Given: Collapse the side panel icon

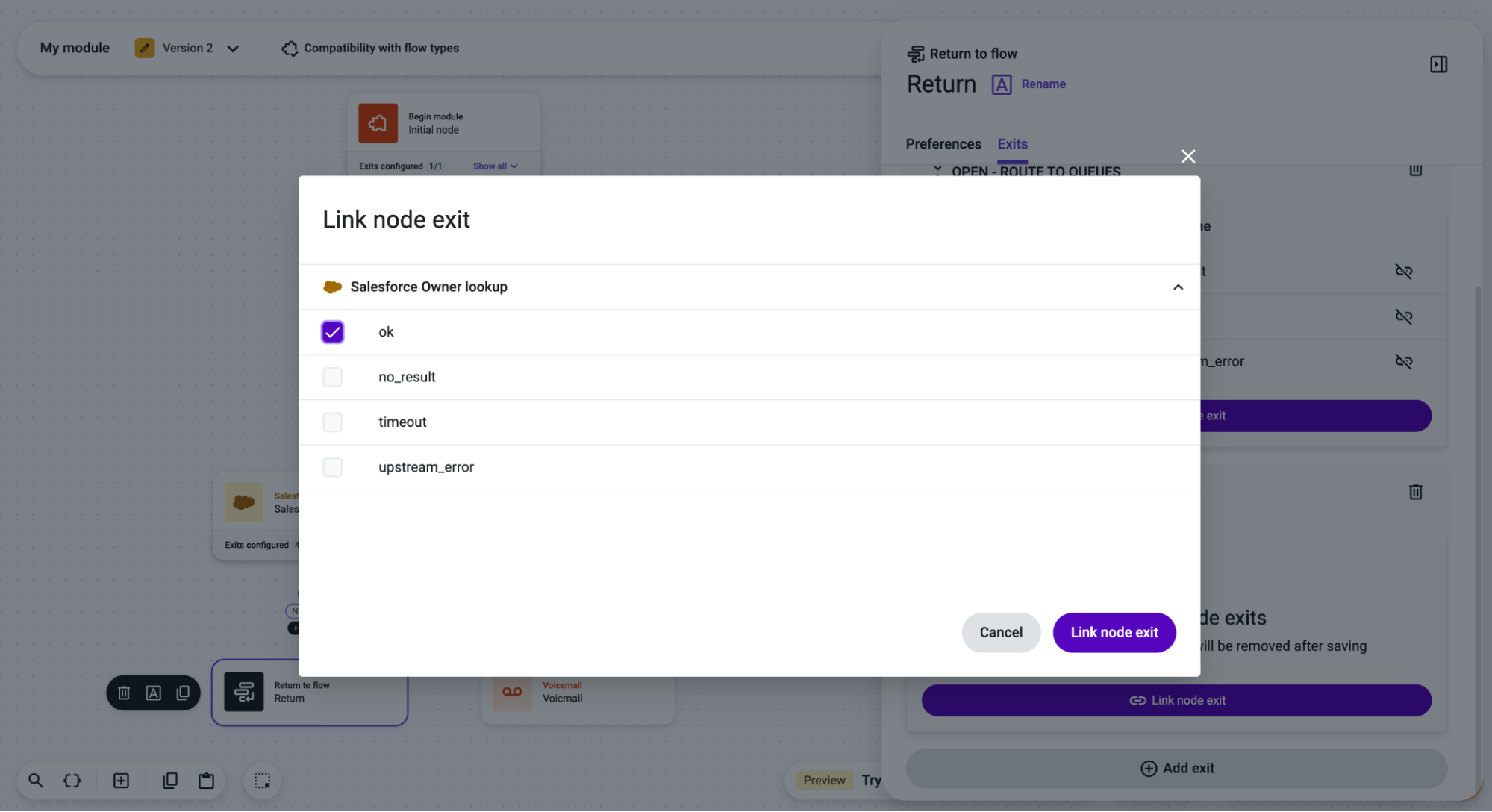Looking at the screenshot, I should tap(1438, 65).
